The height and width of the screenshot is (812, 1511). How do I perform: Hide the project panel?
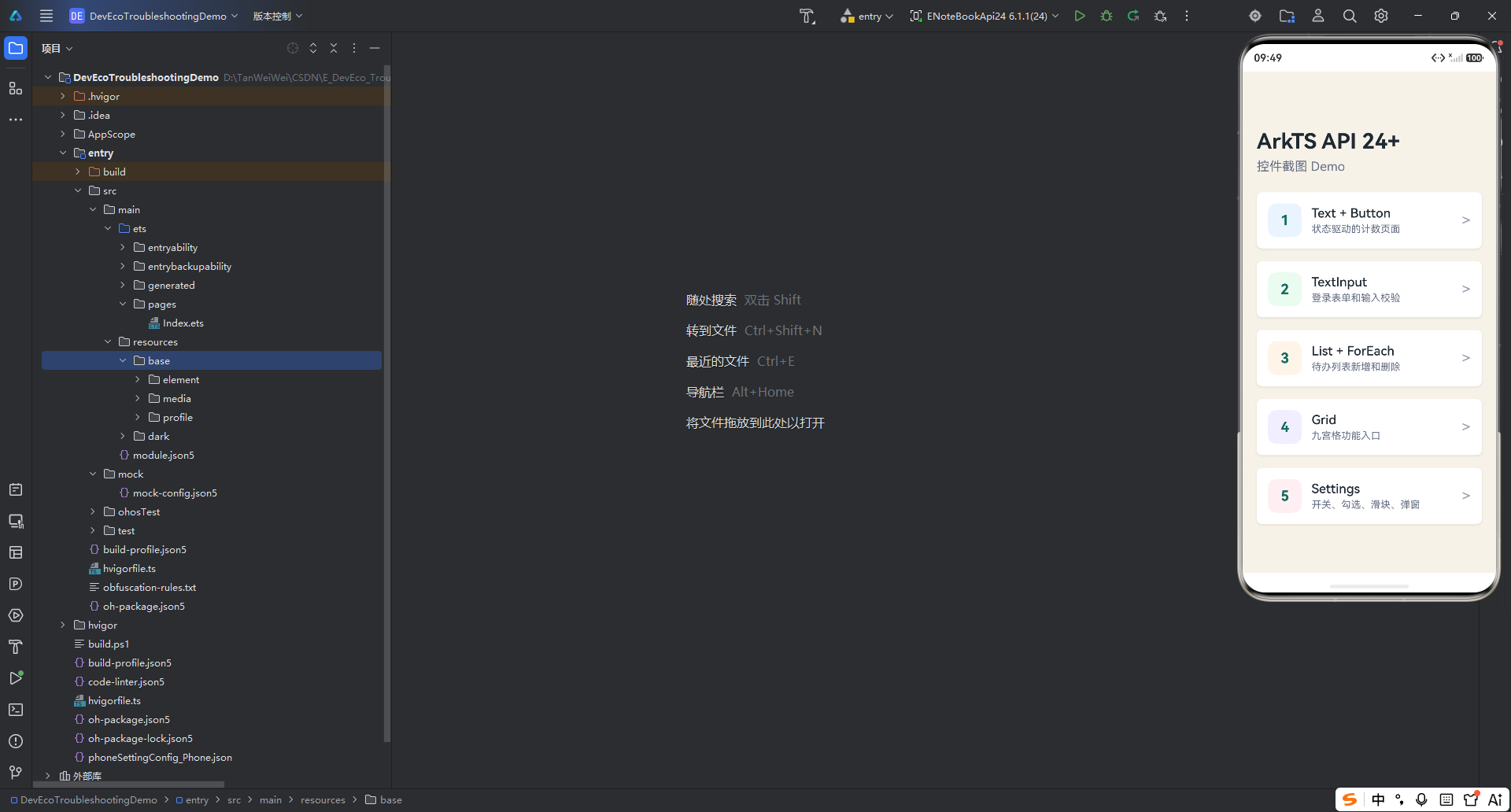pos(375,48)
